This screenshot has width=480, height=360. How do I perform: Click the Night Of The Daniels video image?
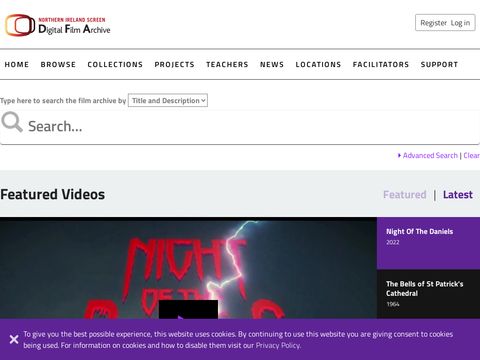tap(188, 268)
